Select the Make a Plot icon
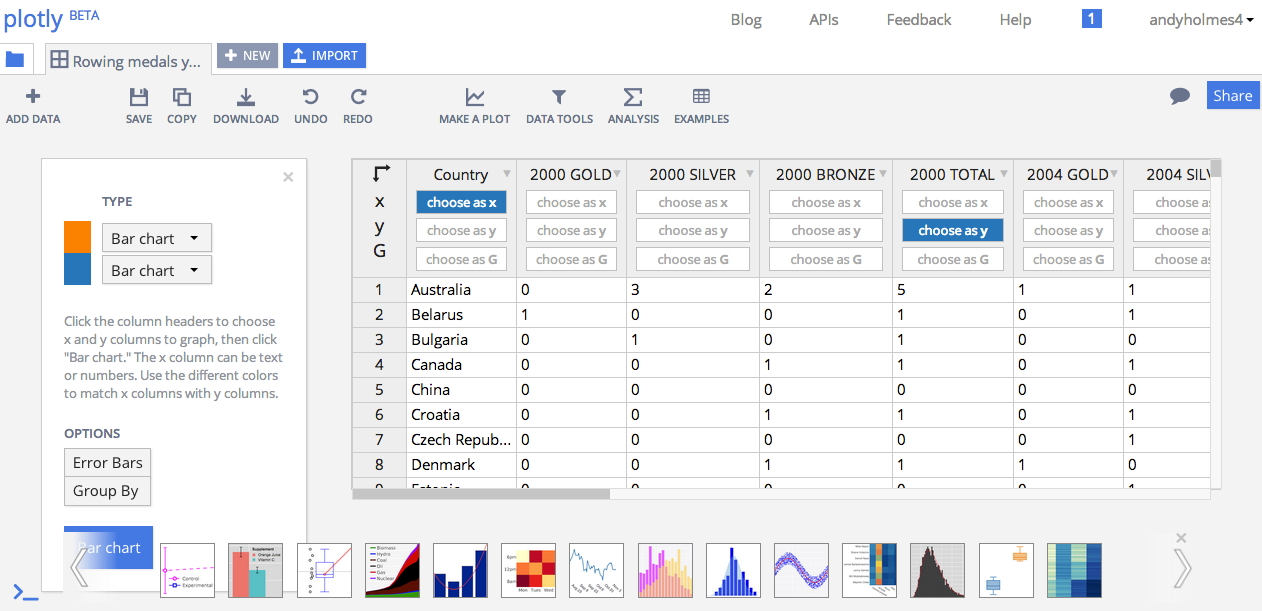 pos(474,105)
